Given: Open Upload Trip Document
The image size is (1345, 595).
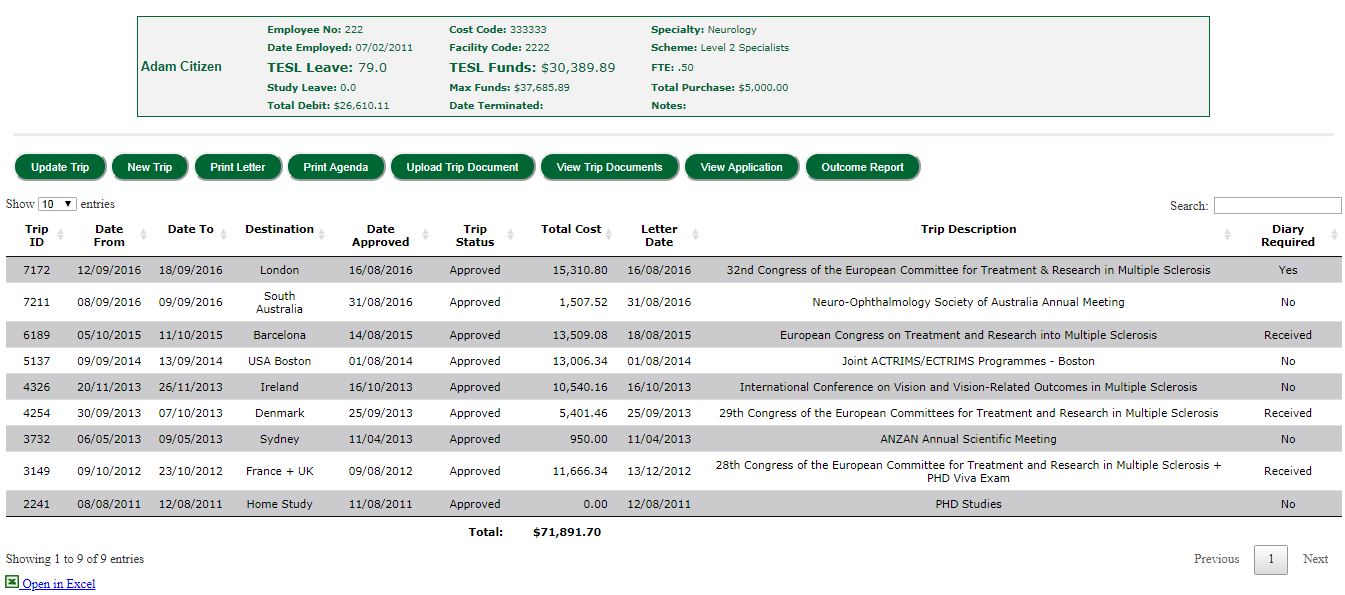Looking at the screenshot, I should [462, 167].
